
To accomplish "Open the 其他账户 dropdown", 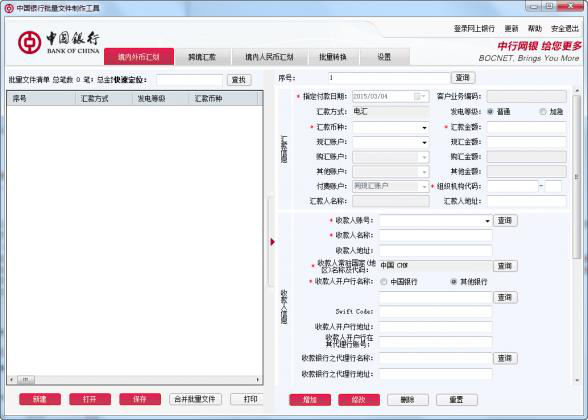I will (x=424, y=172).
